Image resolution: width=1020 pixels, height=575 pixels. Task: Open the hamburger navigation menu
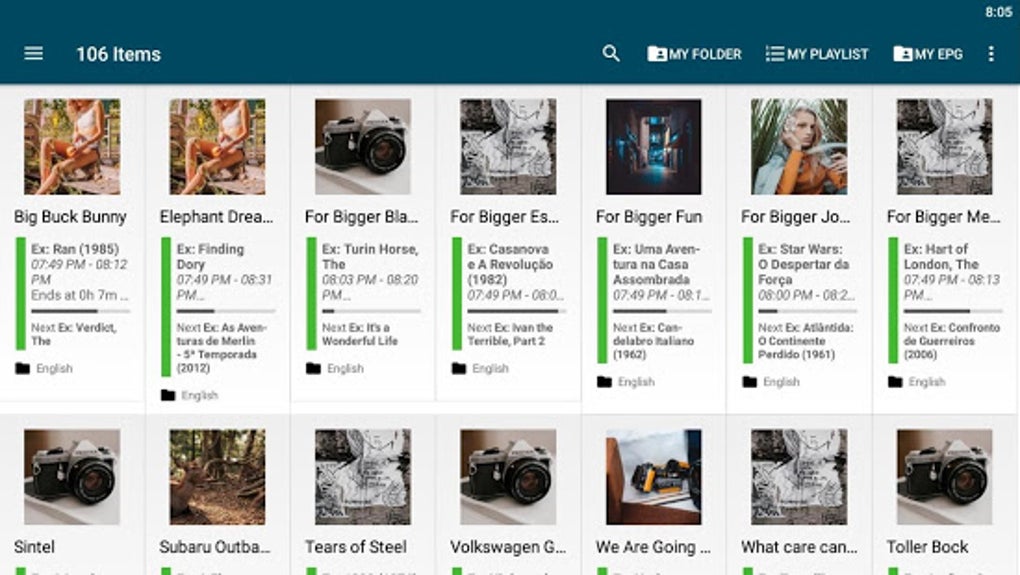pyautogui.click(x=33, y=54)
